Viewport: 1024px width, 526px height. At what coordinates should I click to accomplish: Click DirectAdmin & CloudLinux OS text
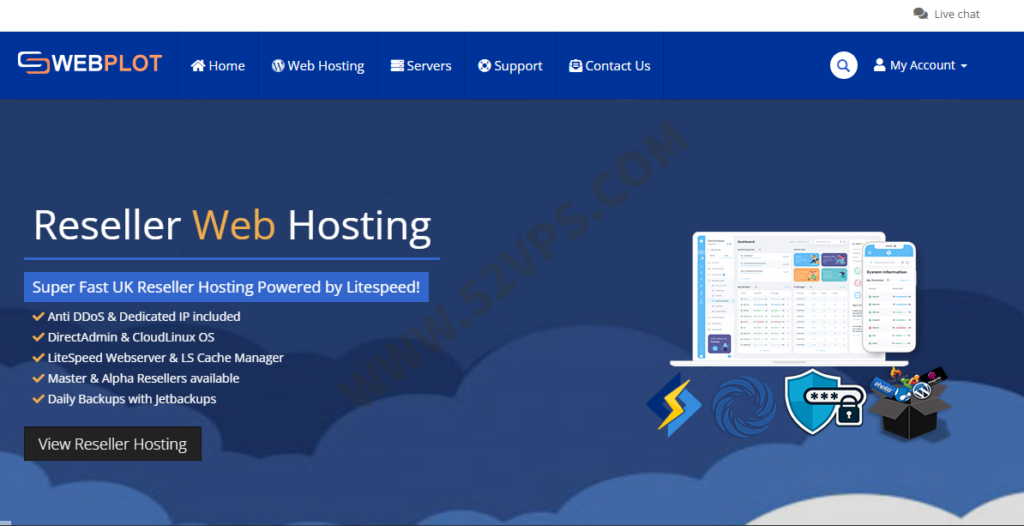131,337
